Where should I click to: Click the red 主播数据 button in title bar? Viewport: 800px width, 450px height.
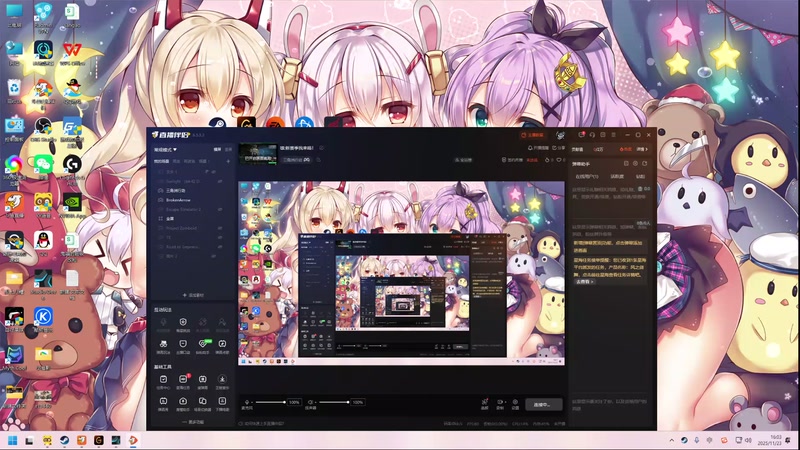pyautogui.click(x=532, y=135)
